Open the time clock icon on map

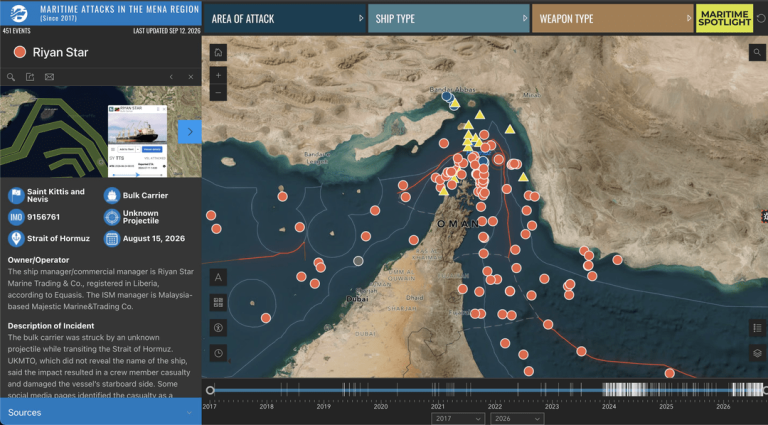tap(218, 353)
